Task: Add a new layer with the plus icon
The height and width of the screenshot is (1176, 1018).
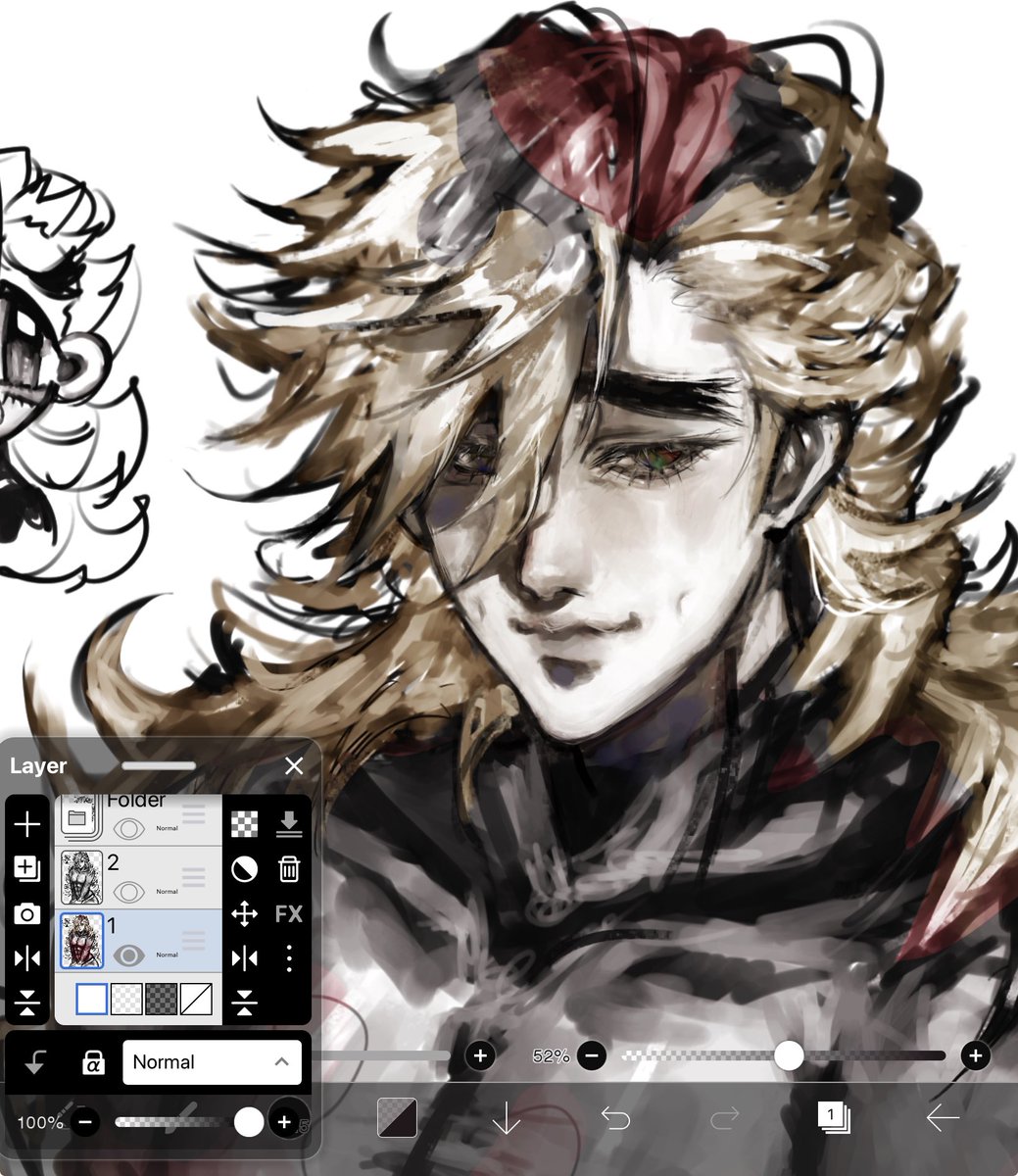Action: [27, 824]
